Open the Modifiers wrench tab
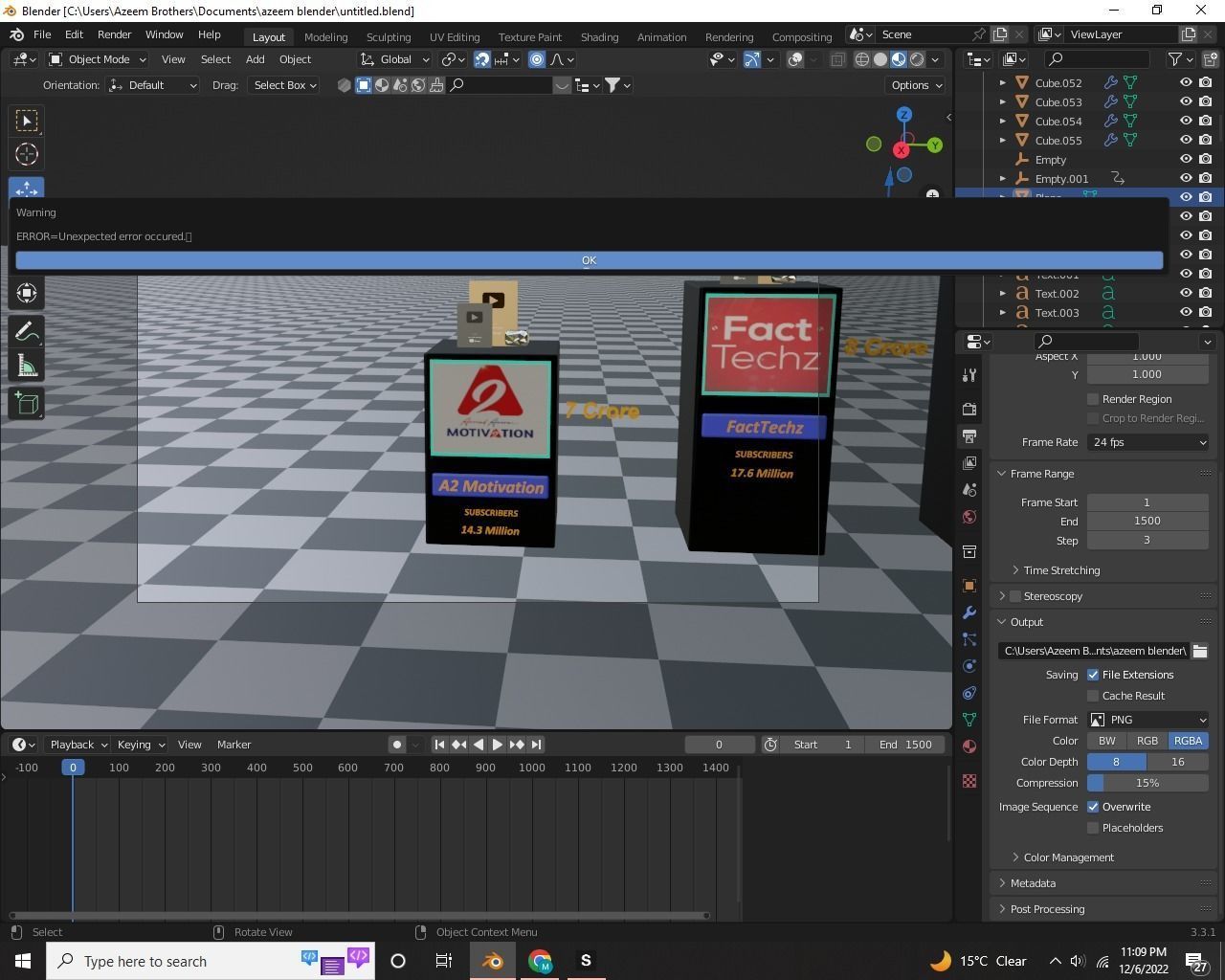Screen dimensions: 1225x980 click(969, 612)
